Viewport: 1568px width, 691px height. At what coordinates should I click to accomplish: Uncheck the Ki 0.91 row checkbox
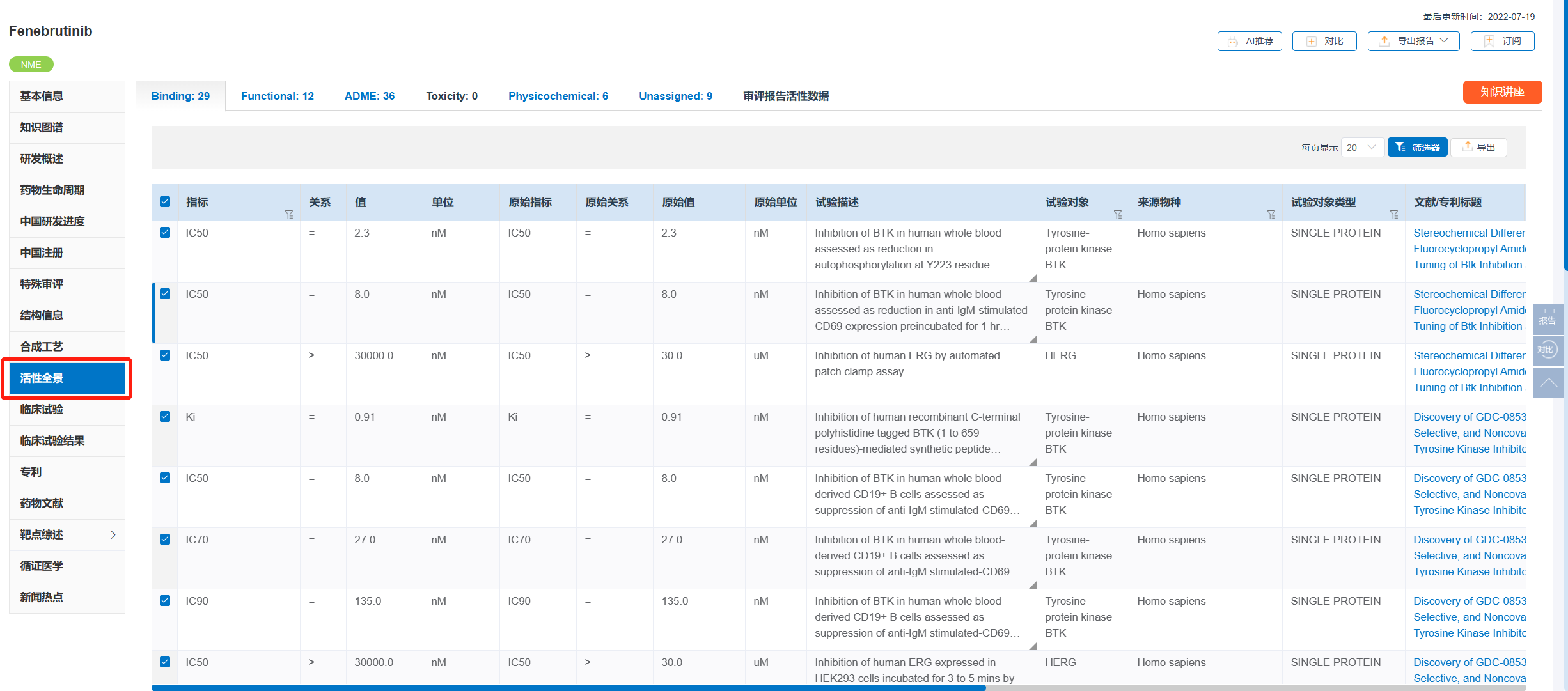[165, 417]
